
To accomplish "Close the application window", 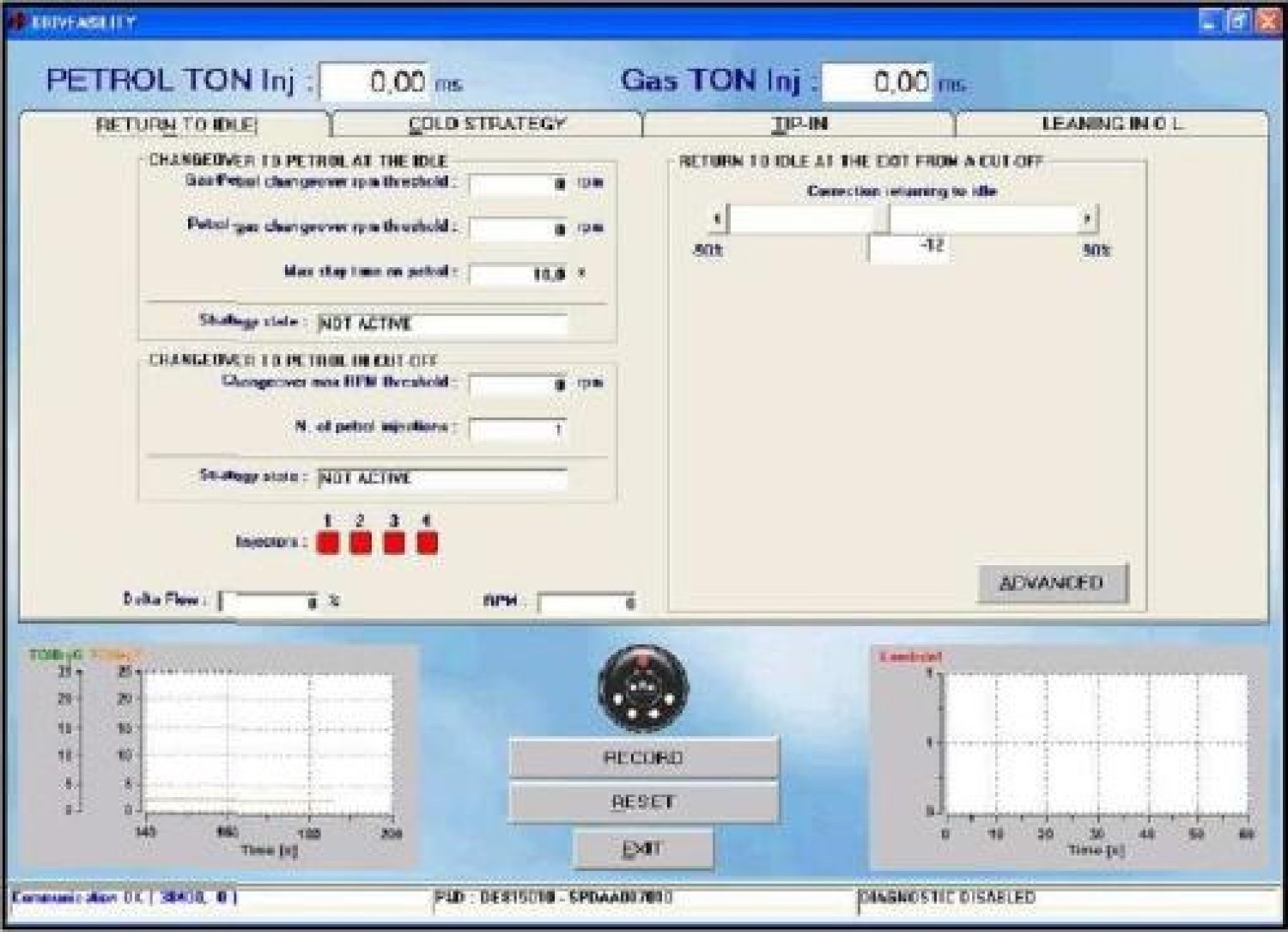I will pos(1267,21).
